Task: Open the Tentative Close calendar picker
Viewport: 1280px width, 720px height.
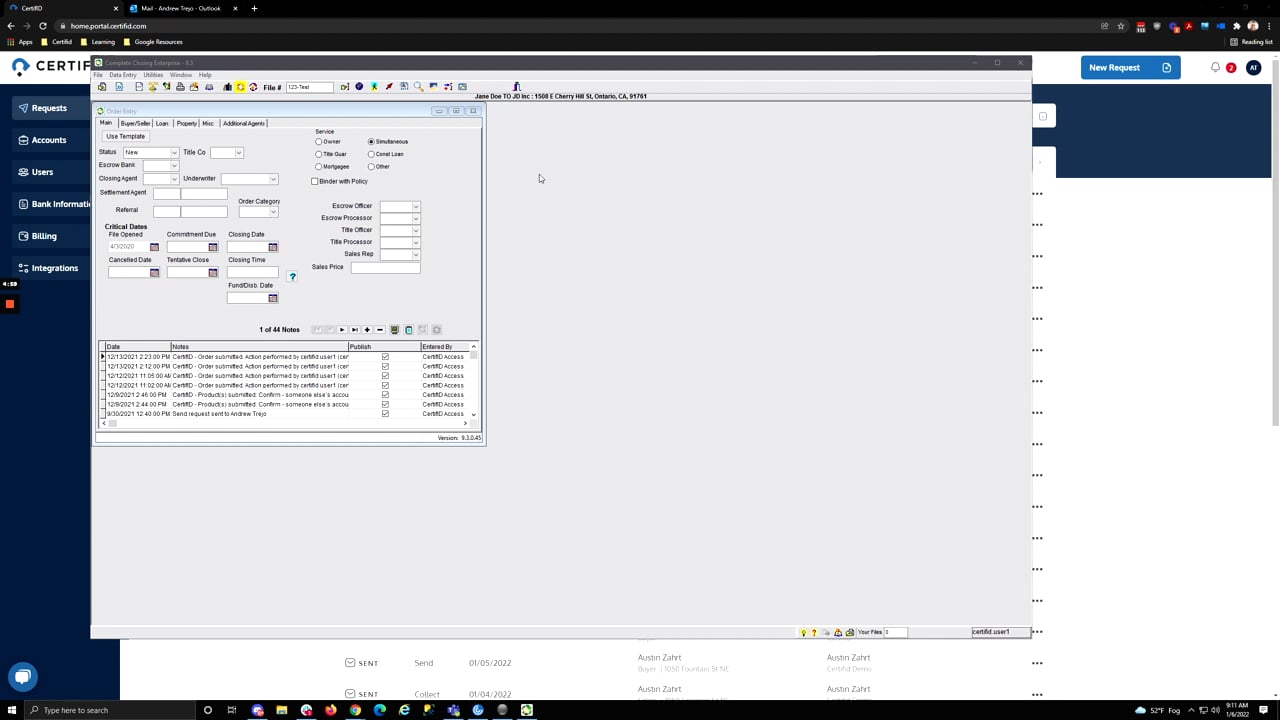Action: coord(213,273)
